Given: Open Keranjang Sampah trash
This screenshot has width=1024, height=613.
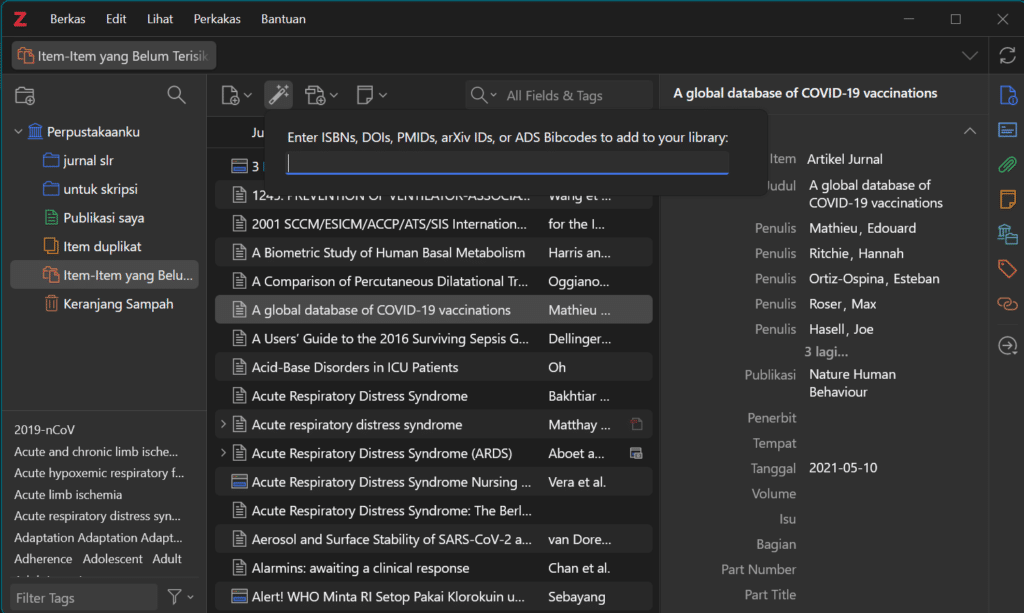Looking at the screenshot, I should pos(118,304).
